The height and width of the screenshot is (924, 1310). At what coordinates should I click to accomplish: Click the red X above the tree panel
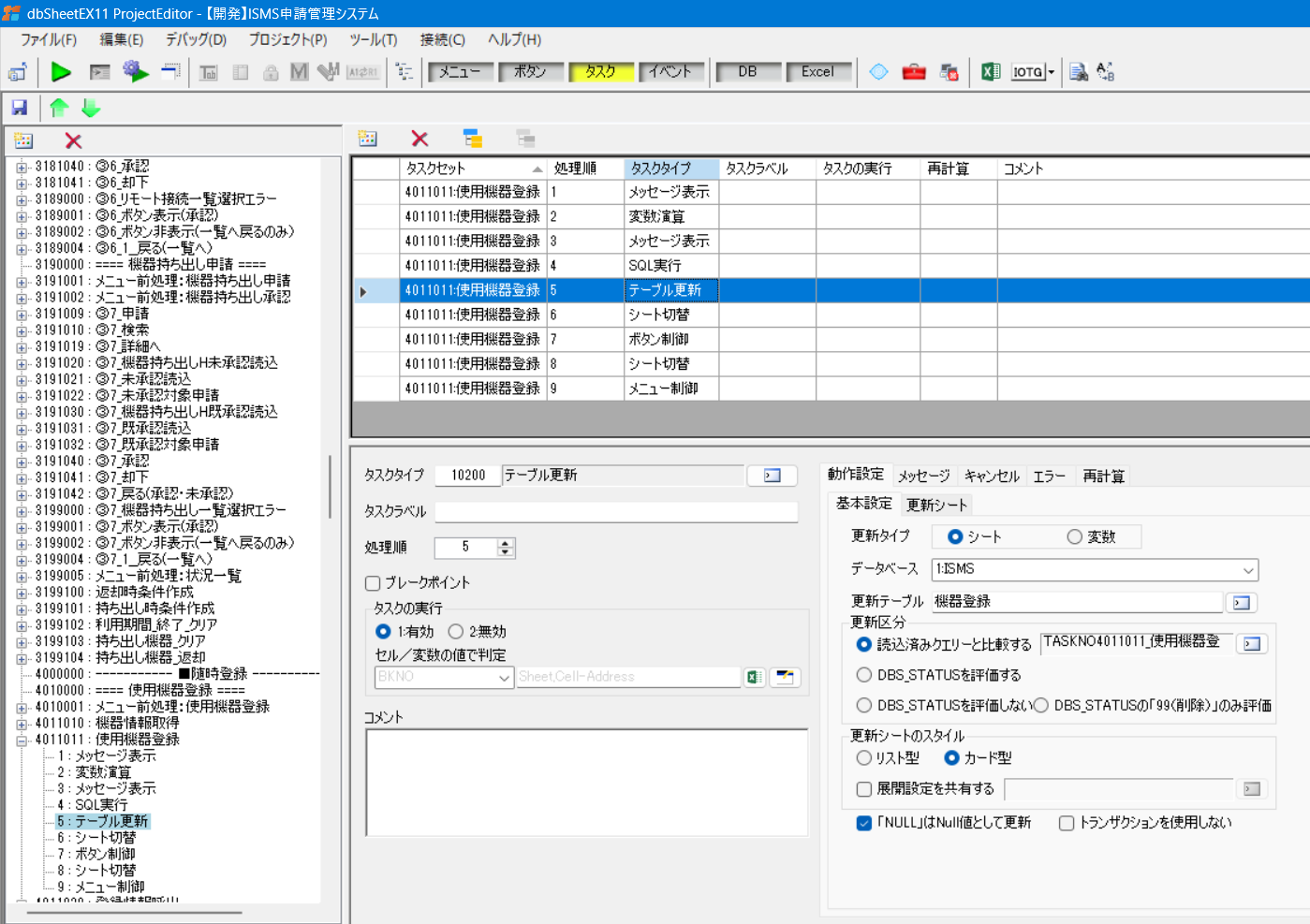click(73, 140)
